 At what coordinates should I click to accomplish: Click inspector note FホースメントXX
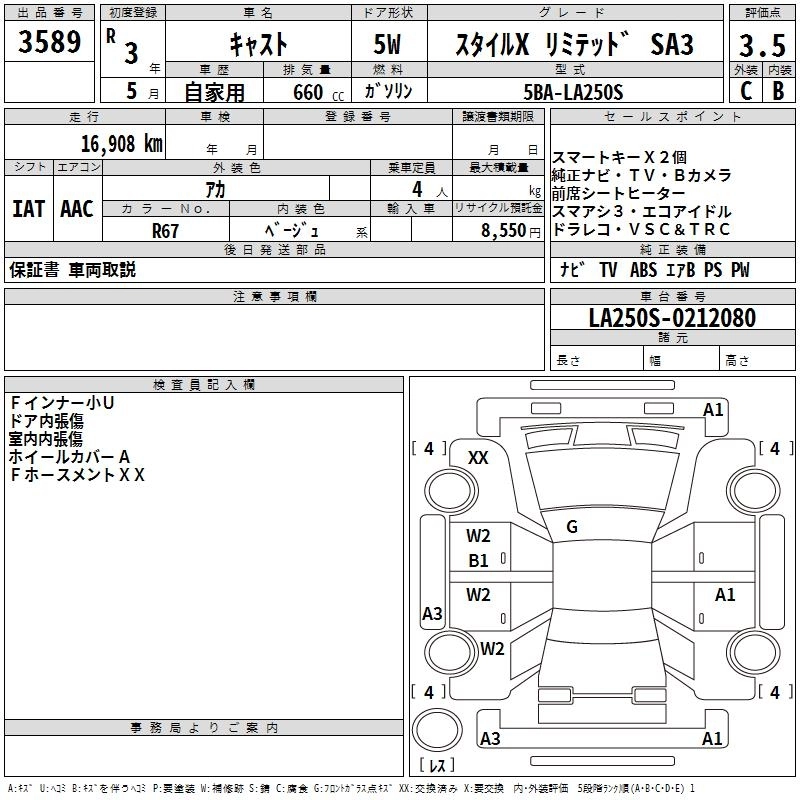77,475
